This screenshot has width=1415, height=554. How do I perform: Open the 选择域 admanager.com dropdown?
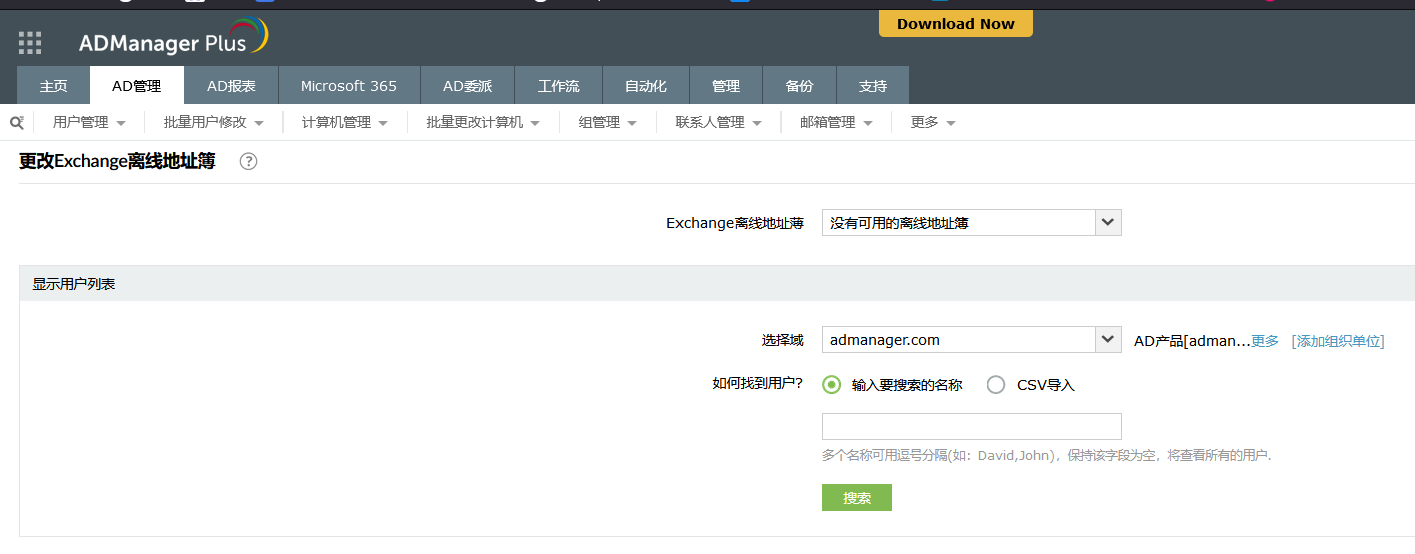[x=971, y=340]
